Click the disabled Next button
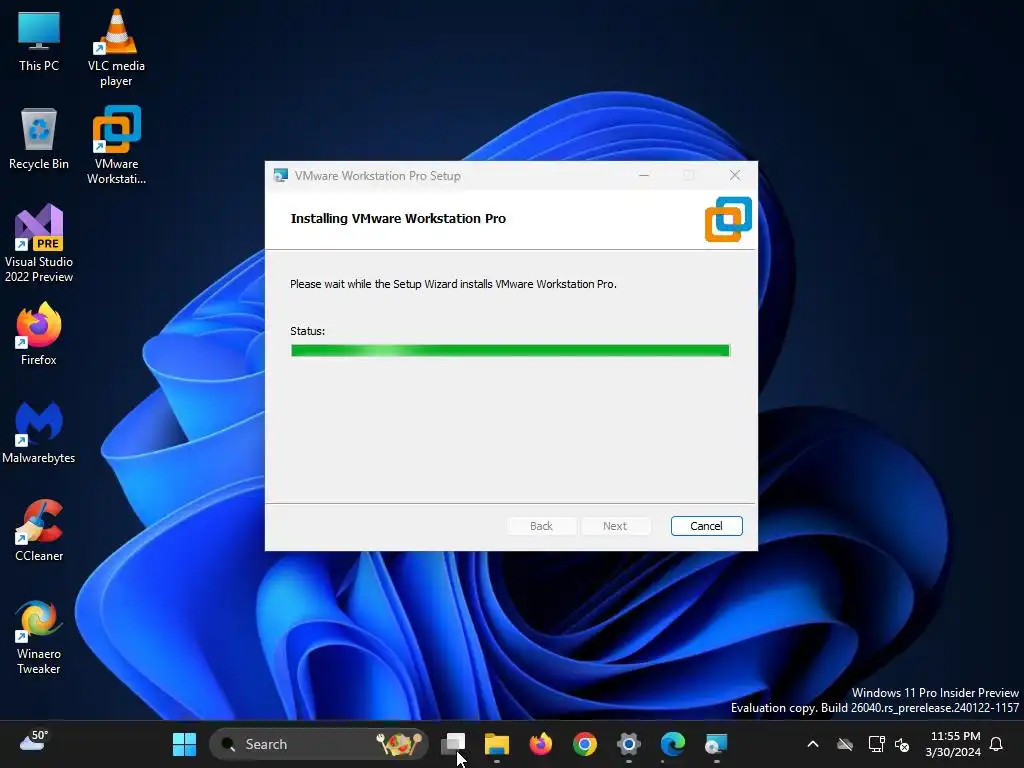The image size is (1024, 768). 615,526
